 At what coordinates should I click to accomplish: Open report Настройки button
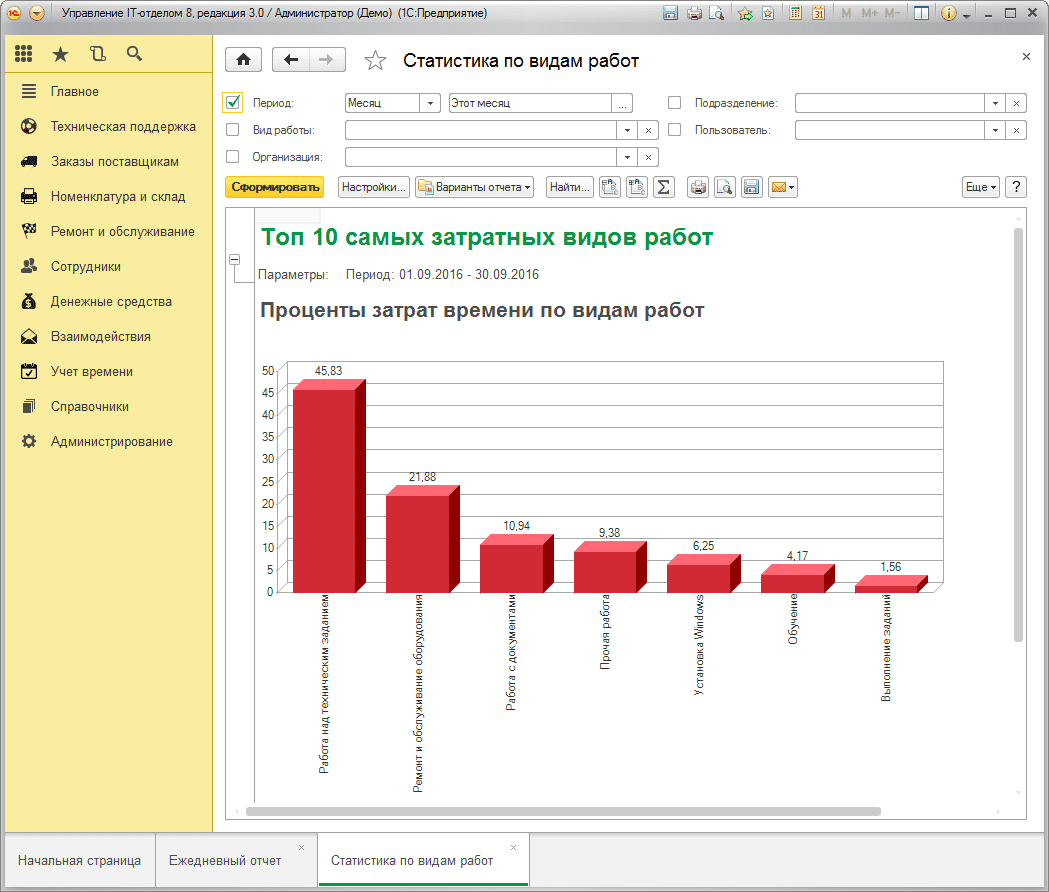(x=374, y=187)
